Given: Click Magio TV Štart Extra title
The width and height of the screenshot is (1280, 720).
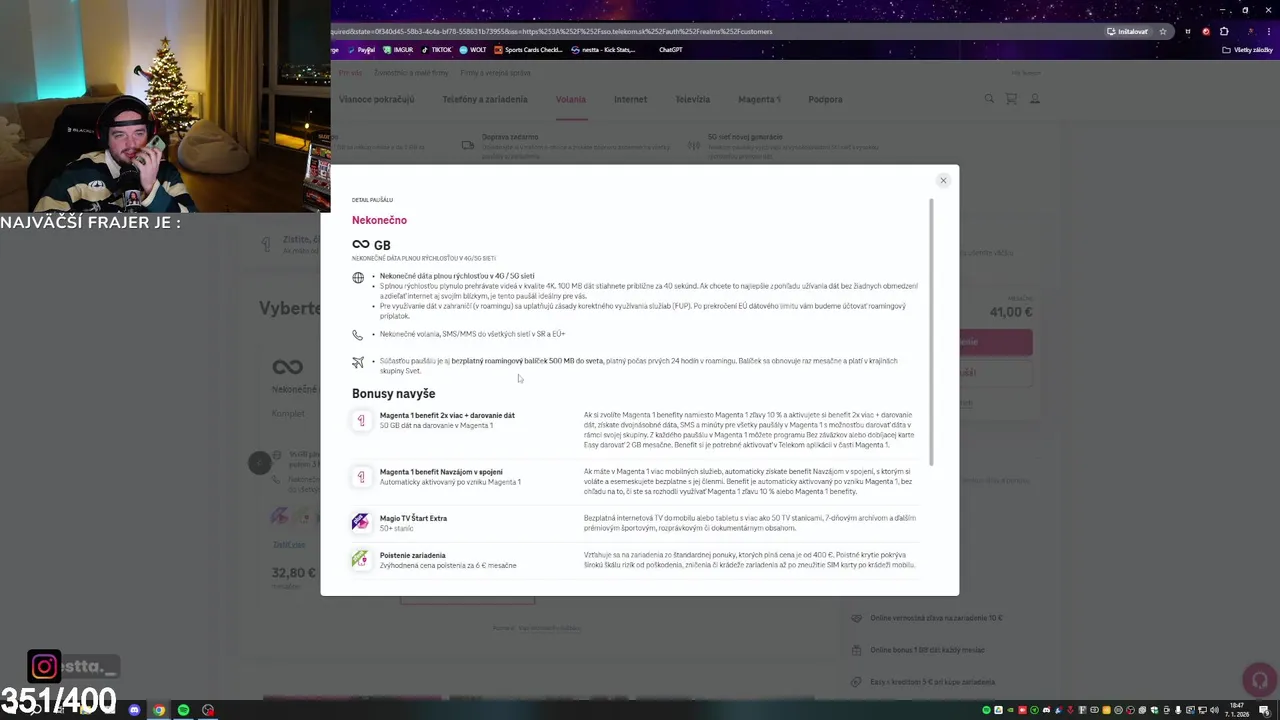Looking at the screenshot, I should coord(413,518).
